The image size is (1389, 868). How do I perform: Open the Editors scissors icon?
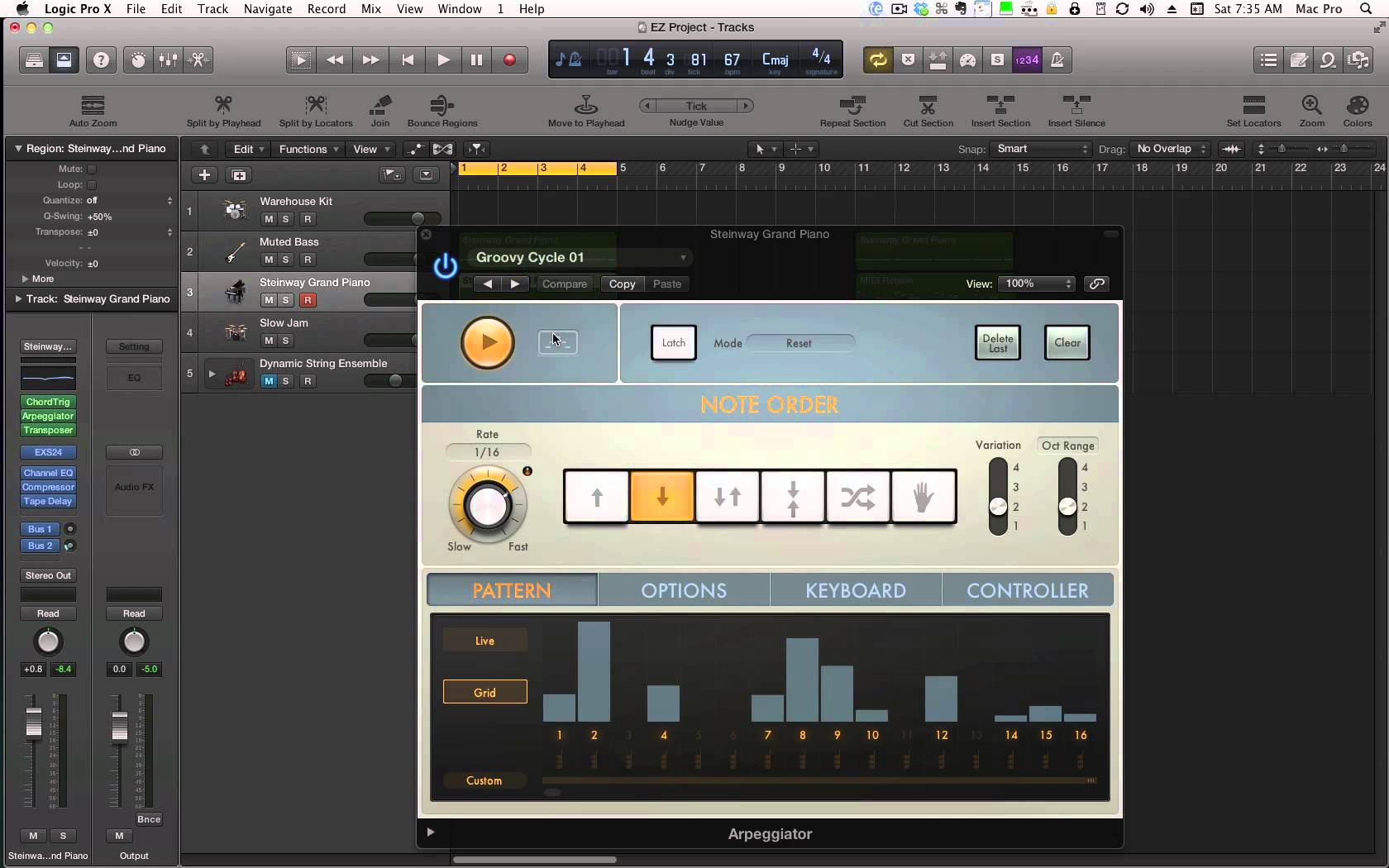(x=198, y=60)
